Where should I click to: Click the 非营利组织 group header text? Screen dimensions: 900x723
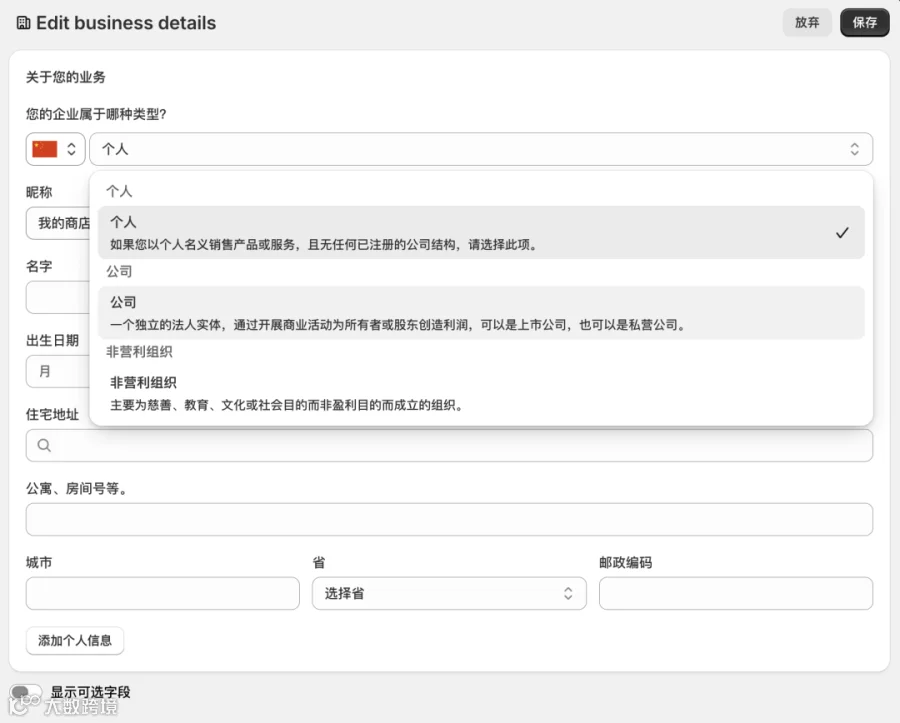point(139,352)
